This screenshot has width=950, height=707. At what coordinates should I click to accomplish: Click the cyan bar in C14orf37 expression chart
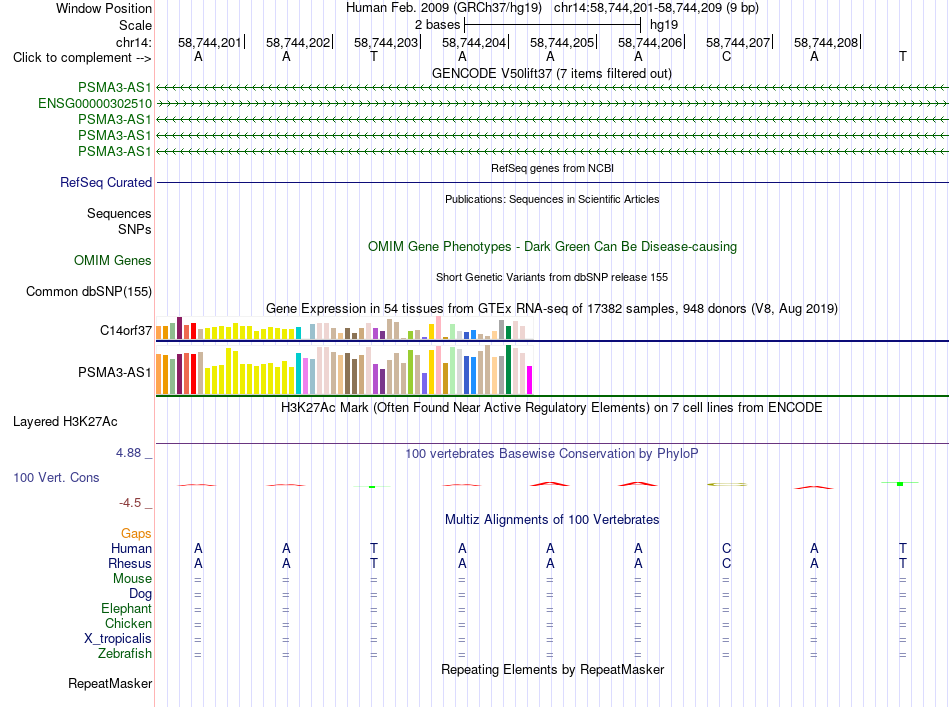(298, 333)
